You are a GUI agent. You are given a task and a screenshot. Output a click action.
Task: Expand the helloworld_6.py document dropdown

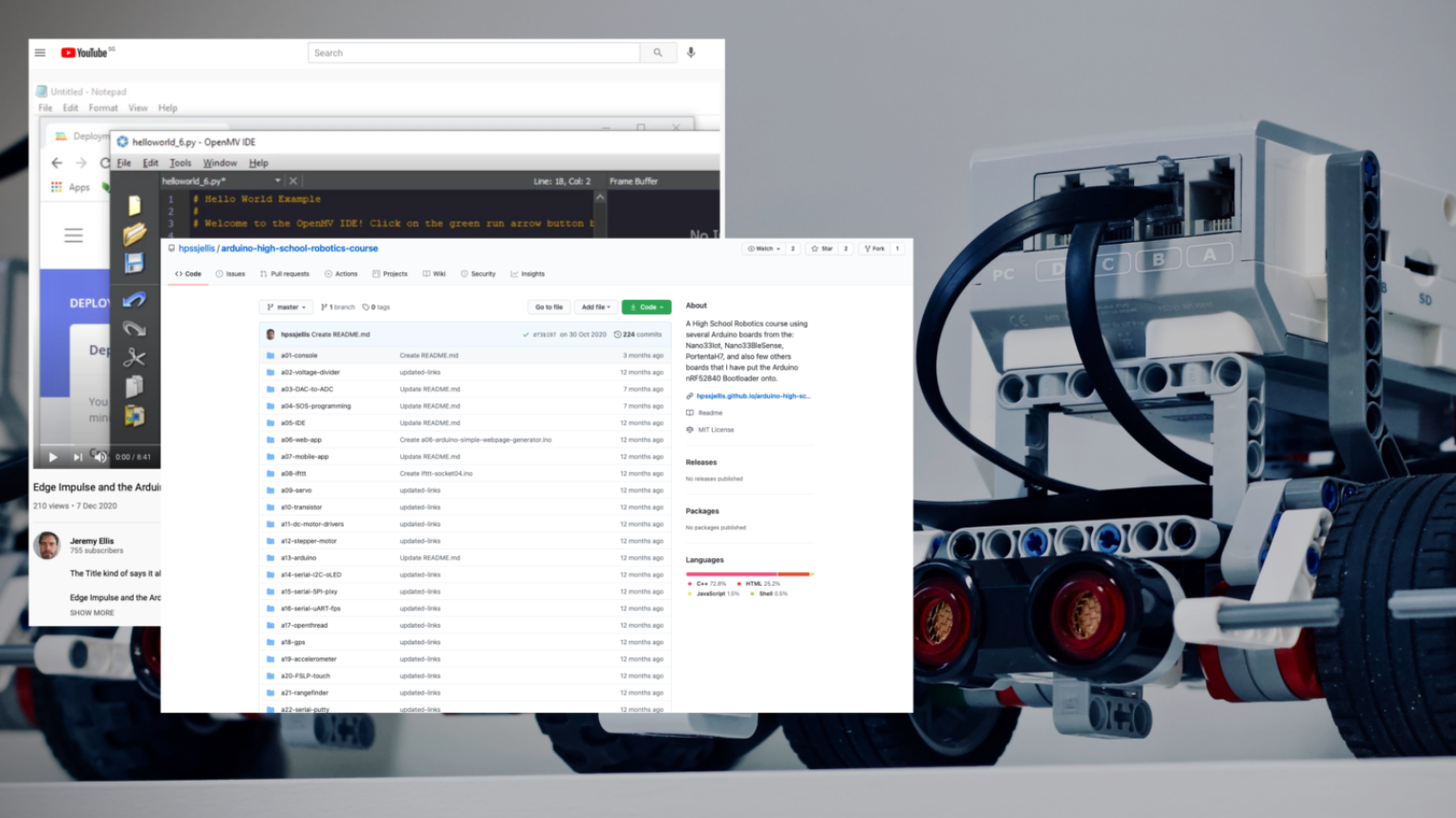coord(278,181)
